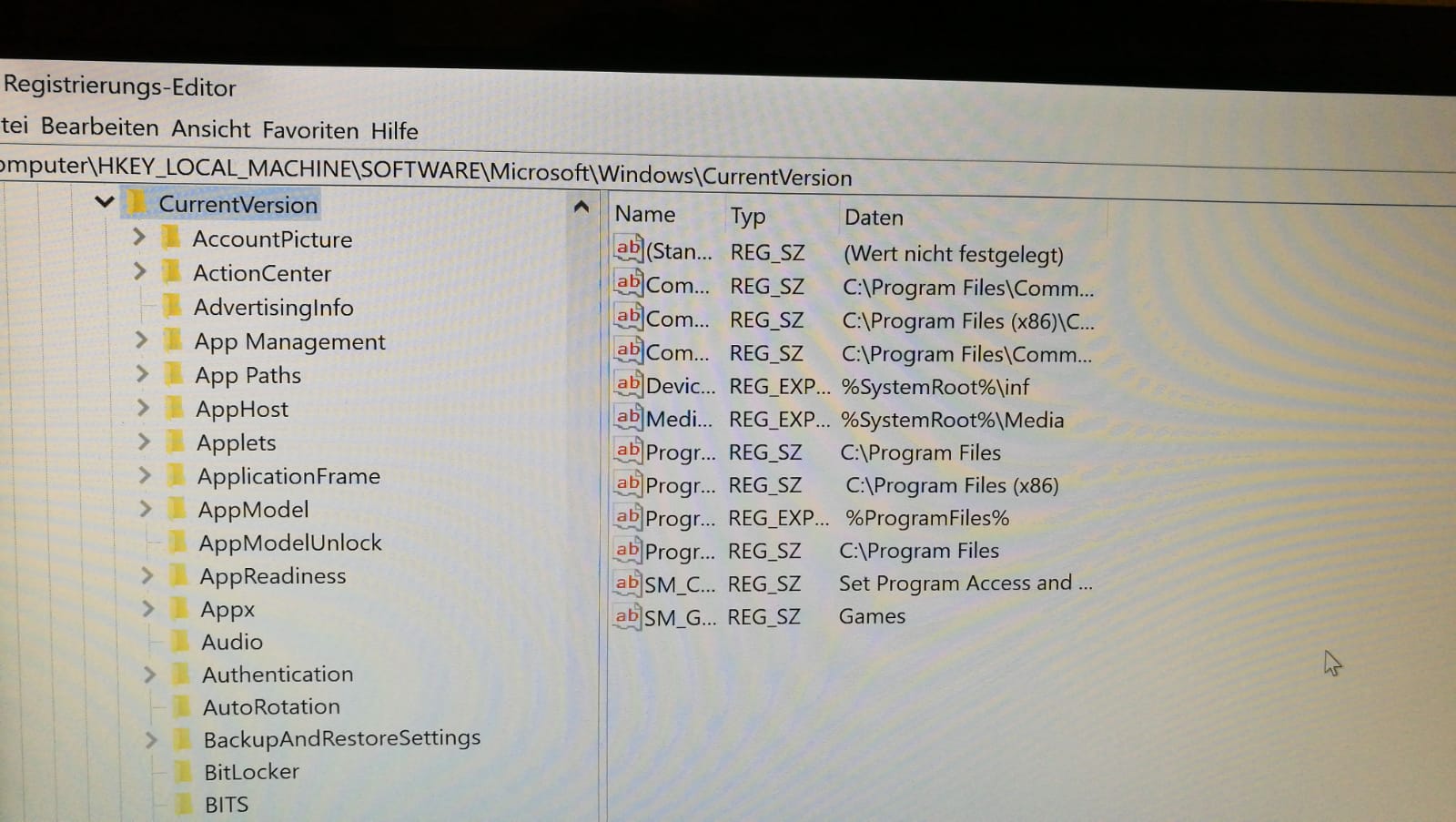Expand the AppHost key
Screen dimensions: 1456x822
(143, 407)
